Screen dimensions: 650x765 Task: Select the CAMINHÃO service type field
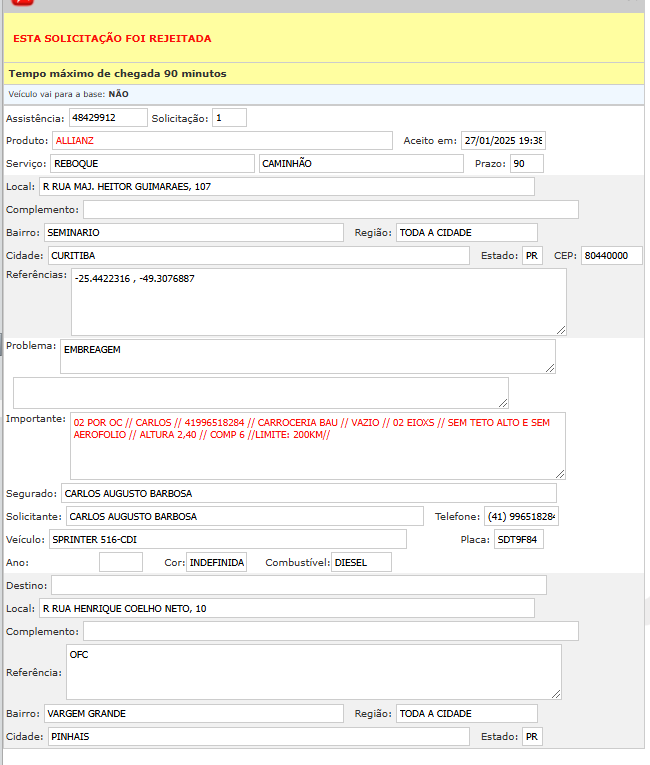pos(360,164)
